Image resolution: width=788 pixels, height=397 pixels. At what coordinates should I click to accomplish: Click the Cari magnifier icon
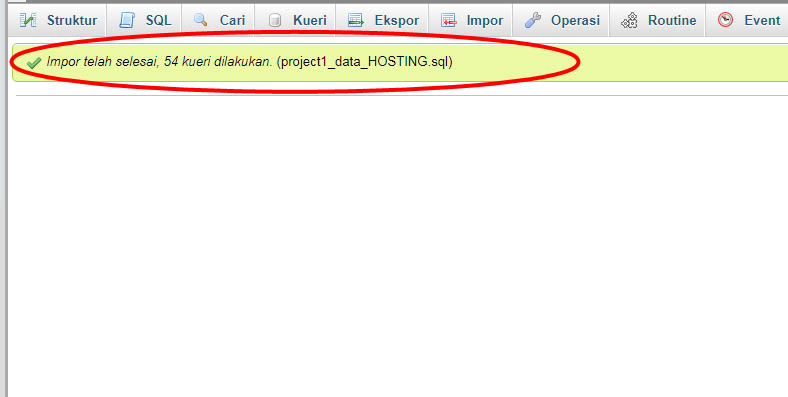[201, 20]
